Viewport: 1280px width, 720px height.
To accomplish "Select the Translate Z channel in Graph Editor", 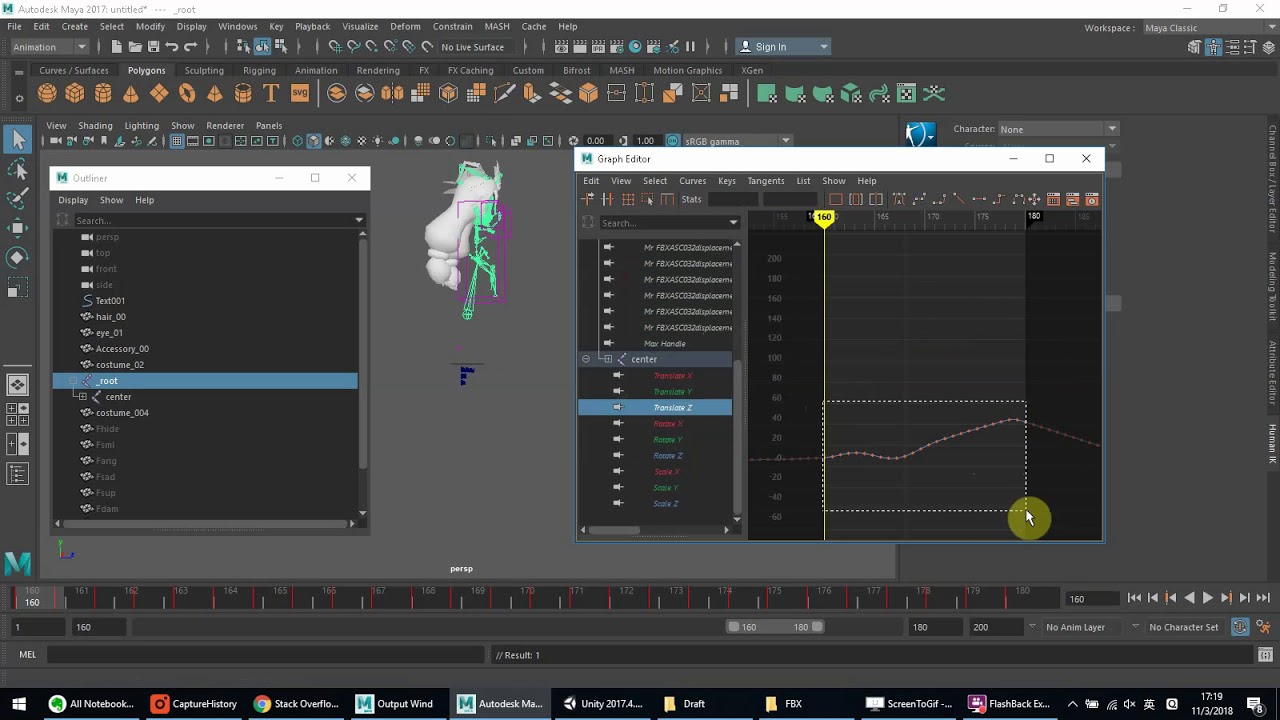I will [655, 408].
